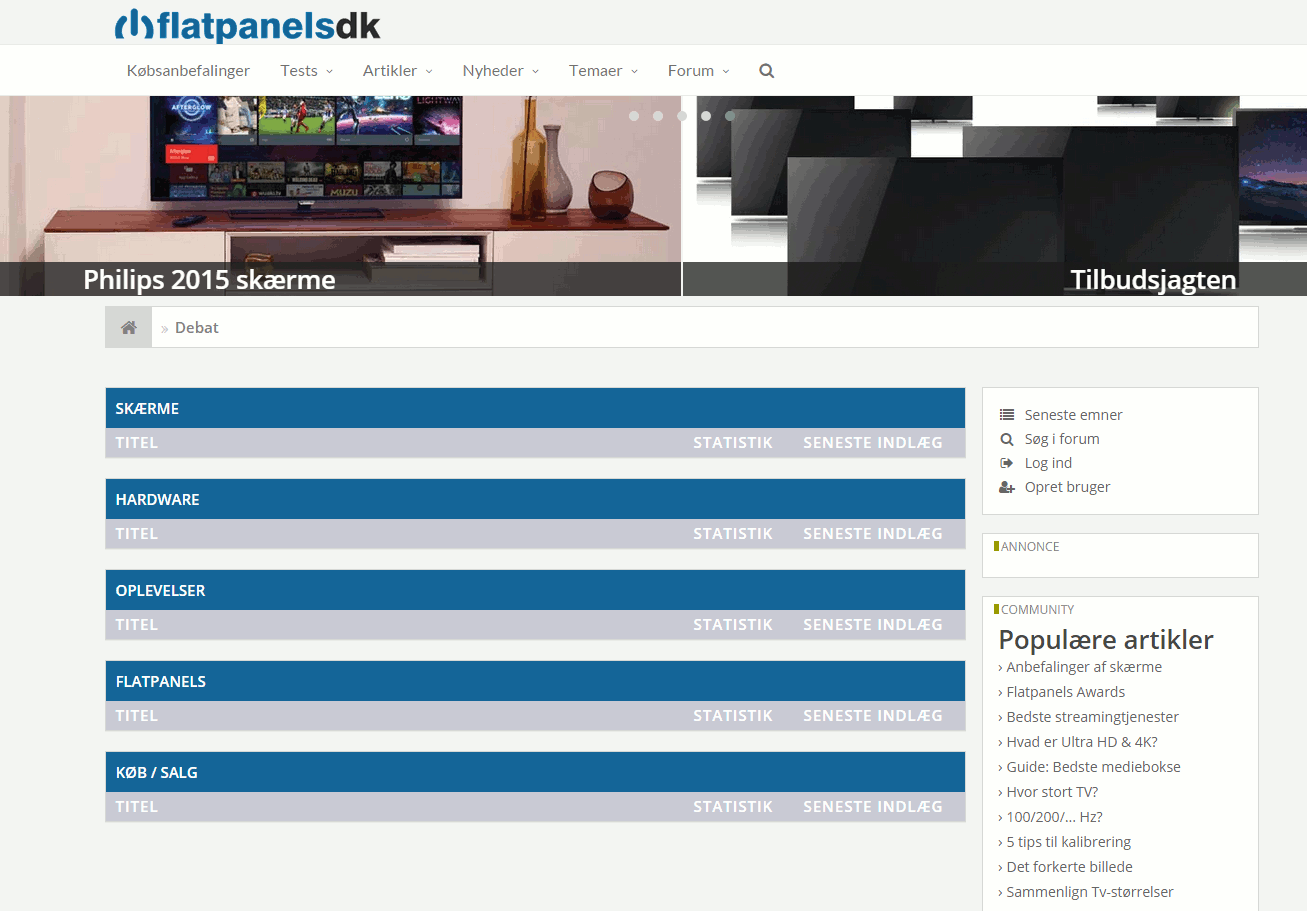The image size is (1307, 911).
Task: Click the magnifier icon beside Søg i forum
Action: (x=1007, y=439)
